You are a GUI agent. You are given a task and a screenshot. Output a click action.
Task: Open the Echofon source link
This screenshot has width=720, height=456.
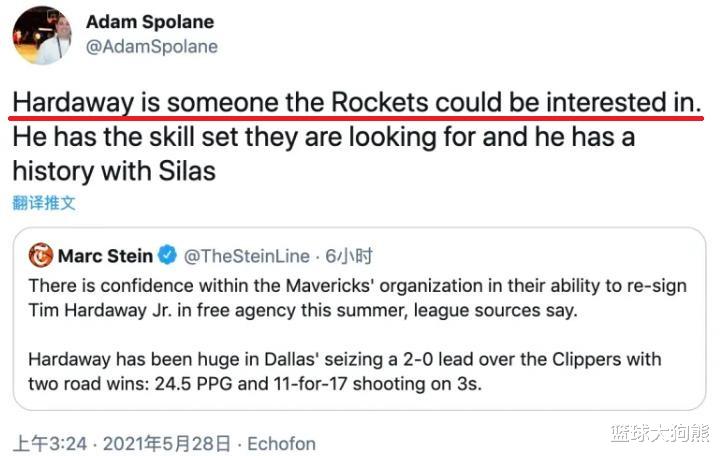coord(281,441)
